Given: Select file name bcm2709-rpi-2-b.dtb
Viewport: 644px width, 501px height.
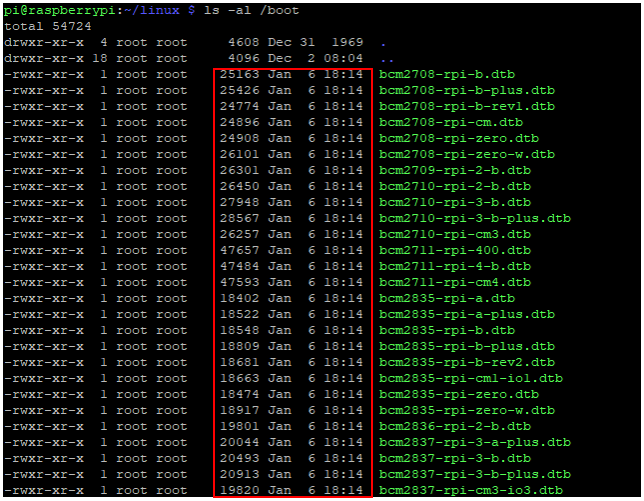Looking at the screenshot, I should click(x=455, y=170).
